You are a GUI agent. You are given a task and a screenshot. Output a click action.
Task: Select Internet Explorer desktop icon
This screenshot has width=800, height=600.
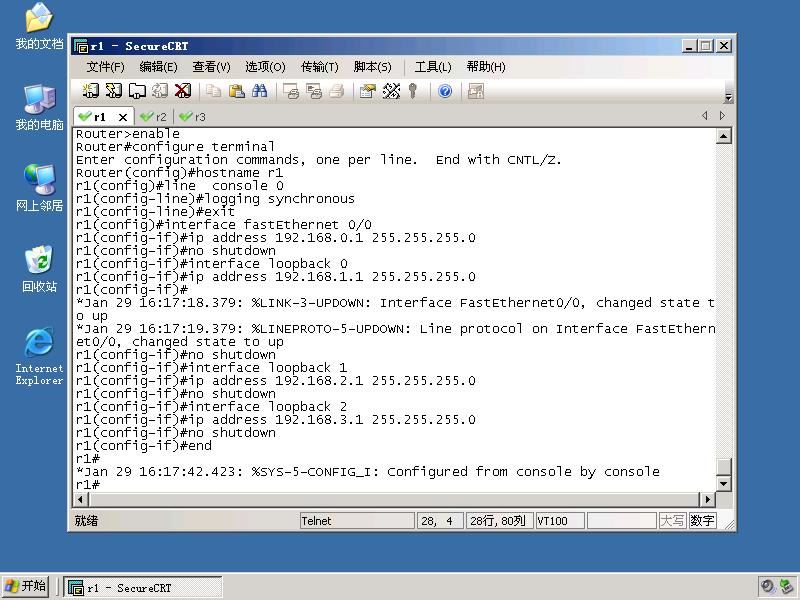click(x=39, y=356)
